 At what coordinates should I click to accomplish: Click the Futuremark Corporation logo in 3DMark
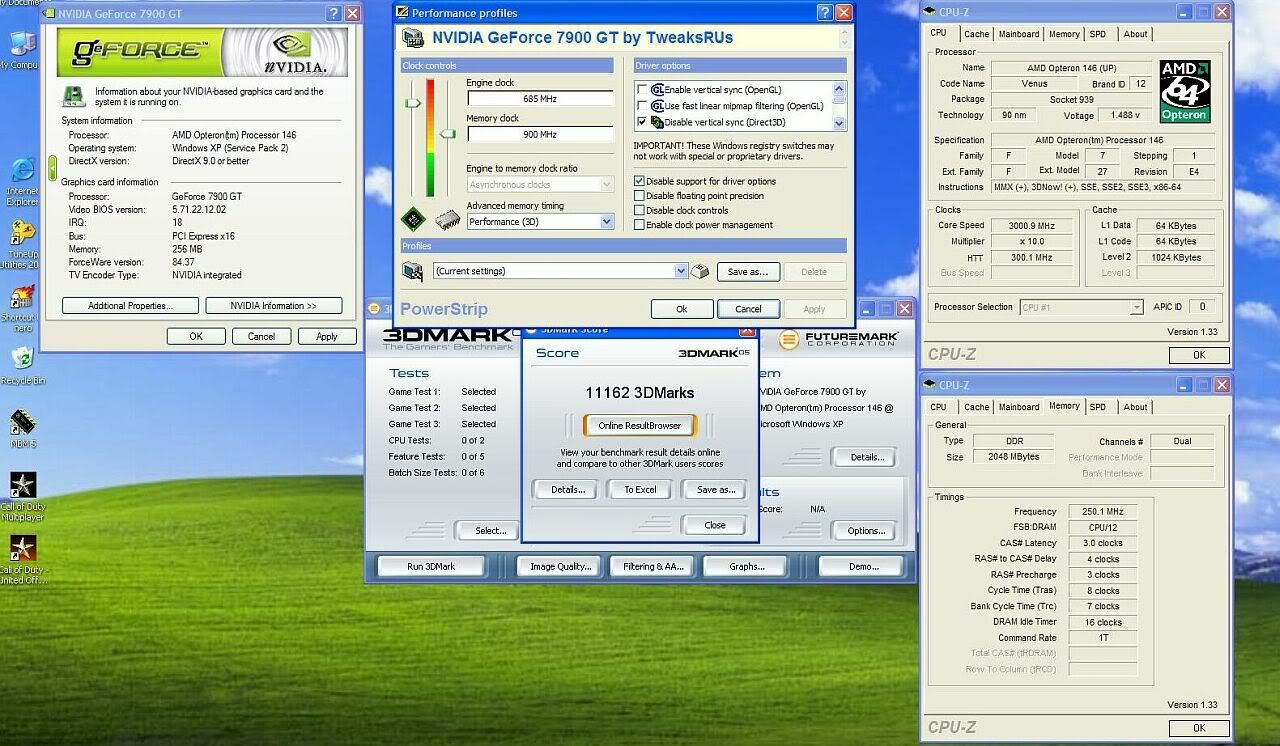(x=838, y=339)
